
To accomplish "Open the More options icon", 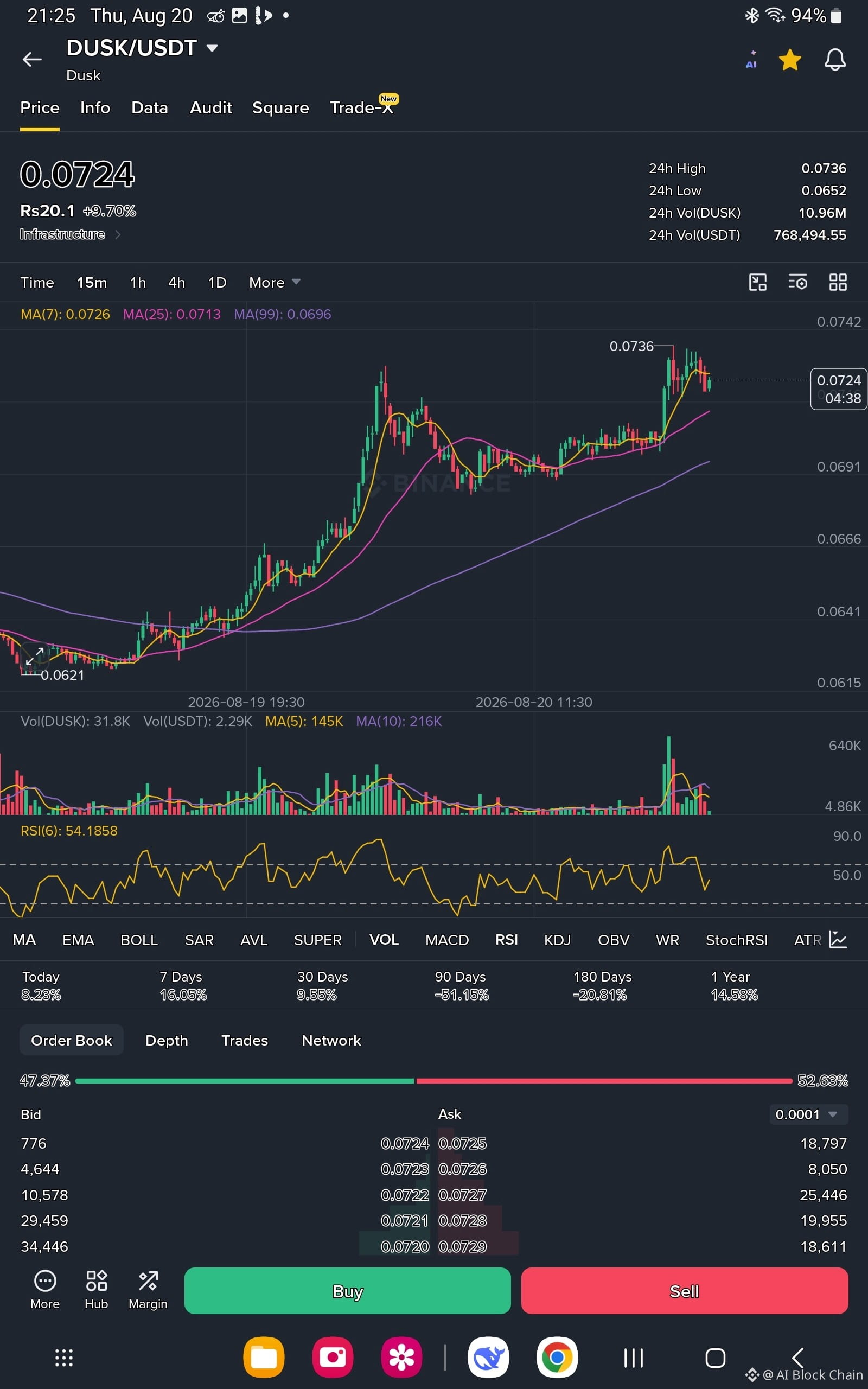I will click(45, 1290).
